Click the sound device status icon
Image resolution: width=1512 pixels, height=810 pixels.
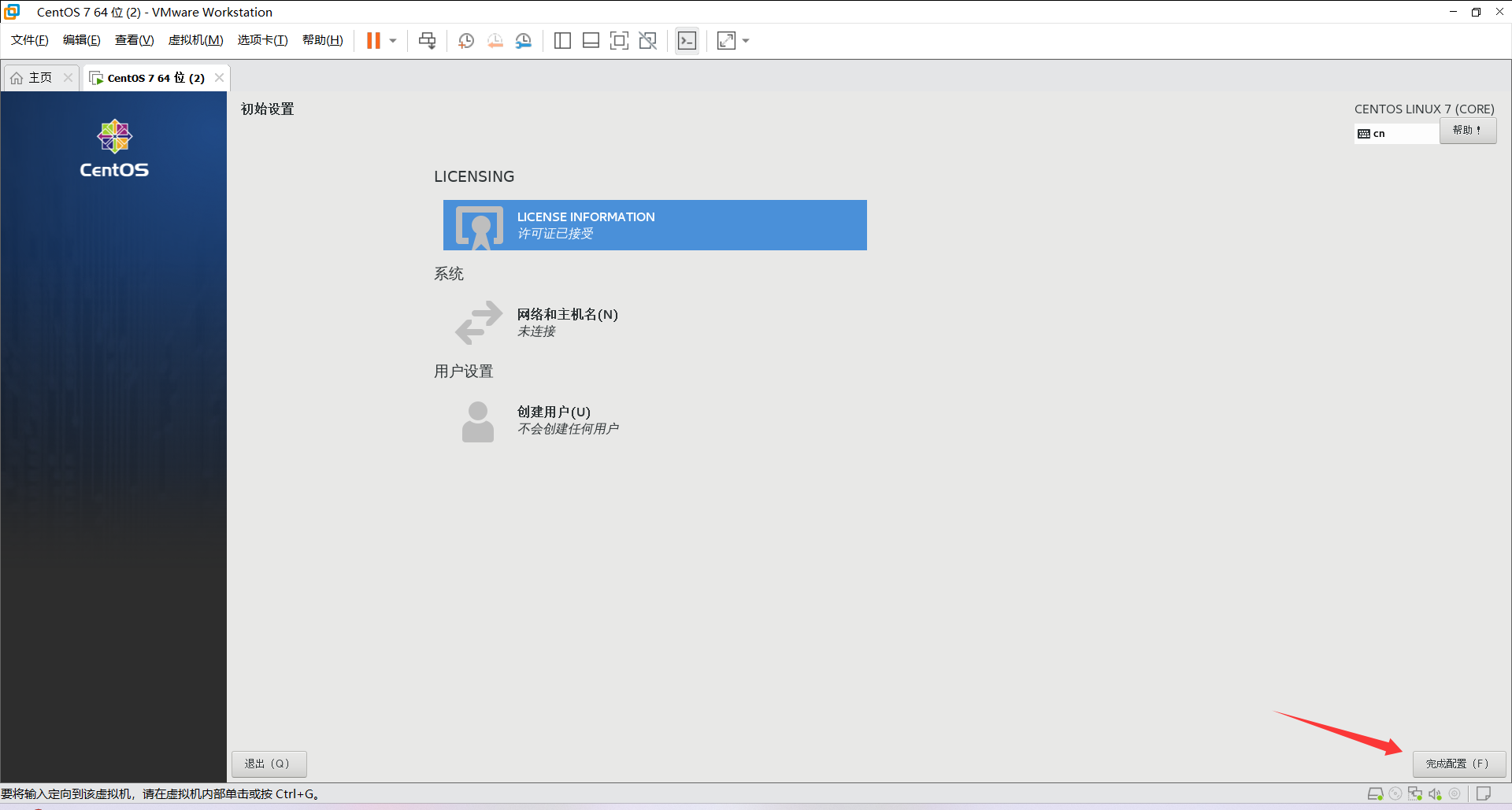pos(1434,793)
